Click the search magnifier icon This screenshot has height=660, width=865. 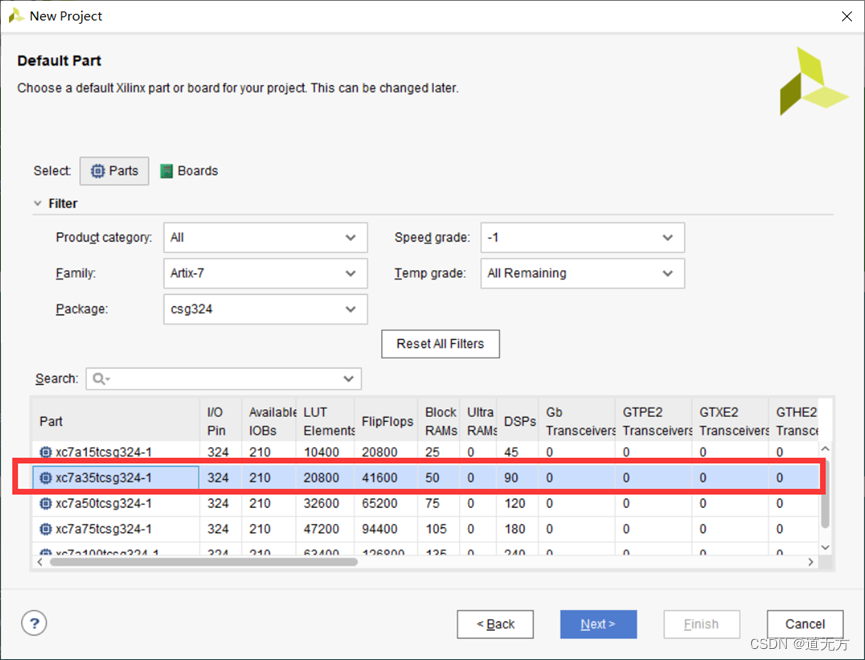pos(99,379)
